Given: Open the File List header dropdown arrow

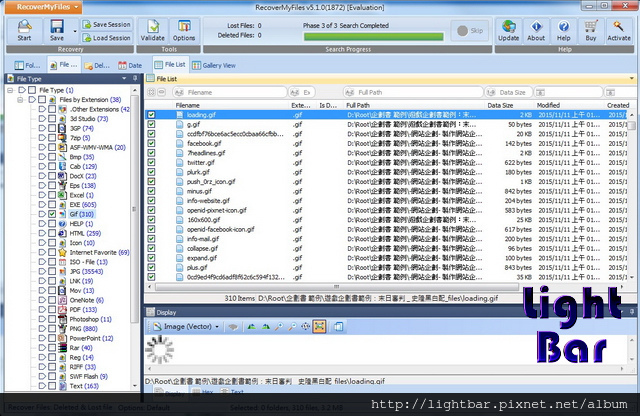Looking at the screenshot, I should tap(632, 78).
